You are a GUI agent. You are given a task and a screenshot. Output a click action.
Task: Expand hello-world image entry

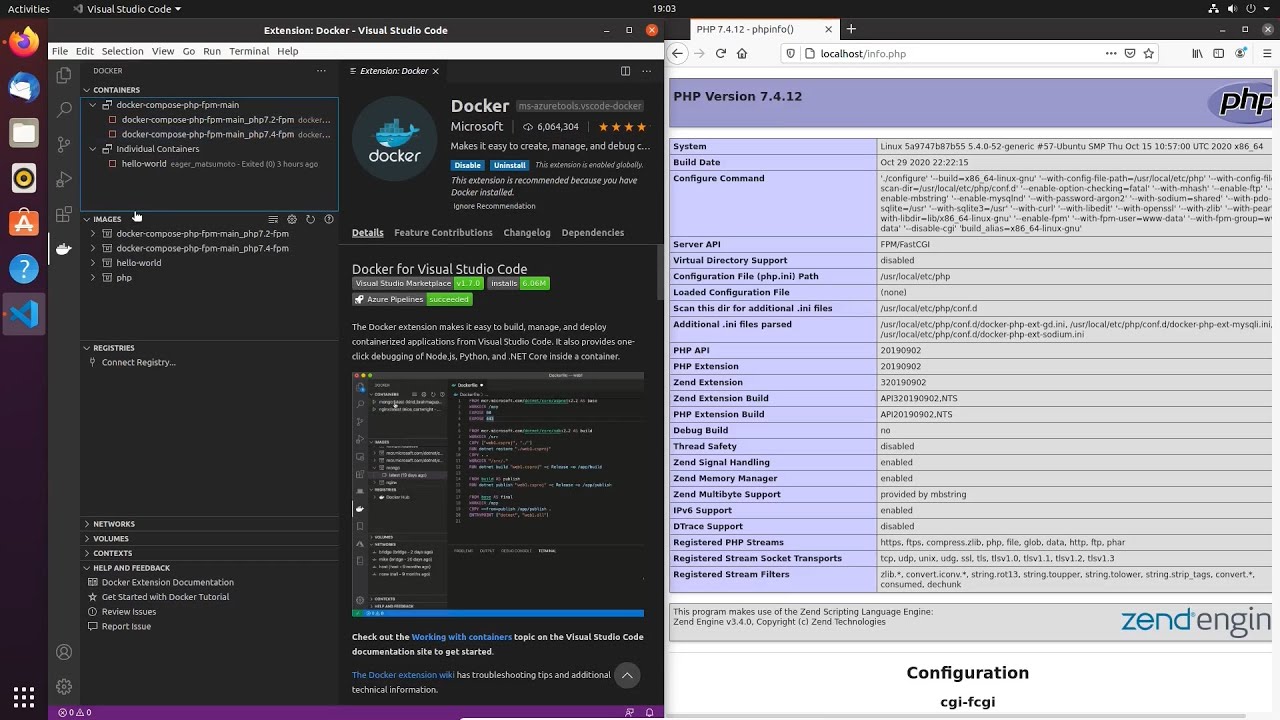(93, 263)
